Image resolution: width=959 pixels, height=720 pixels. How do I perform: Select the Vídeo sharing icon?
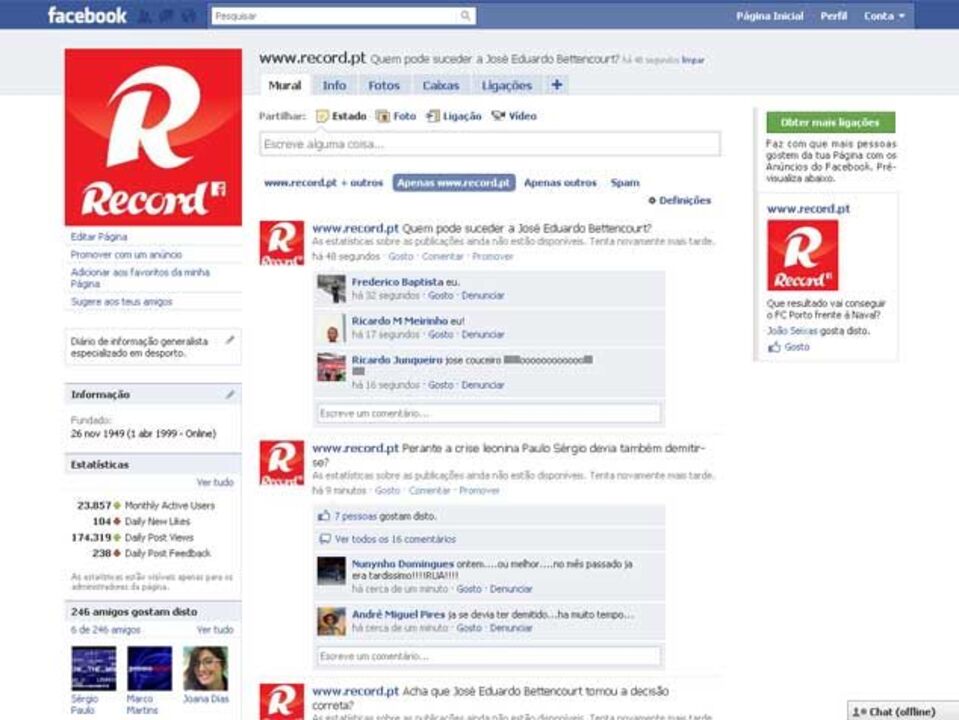tap(498, 116)
